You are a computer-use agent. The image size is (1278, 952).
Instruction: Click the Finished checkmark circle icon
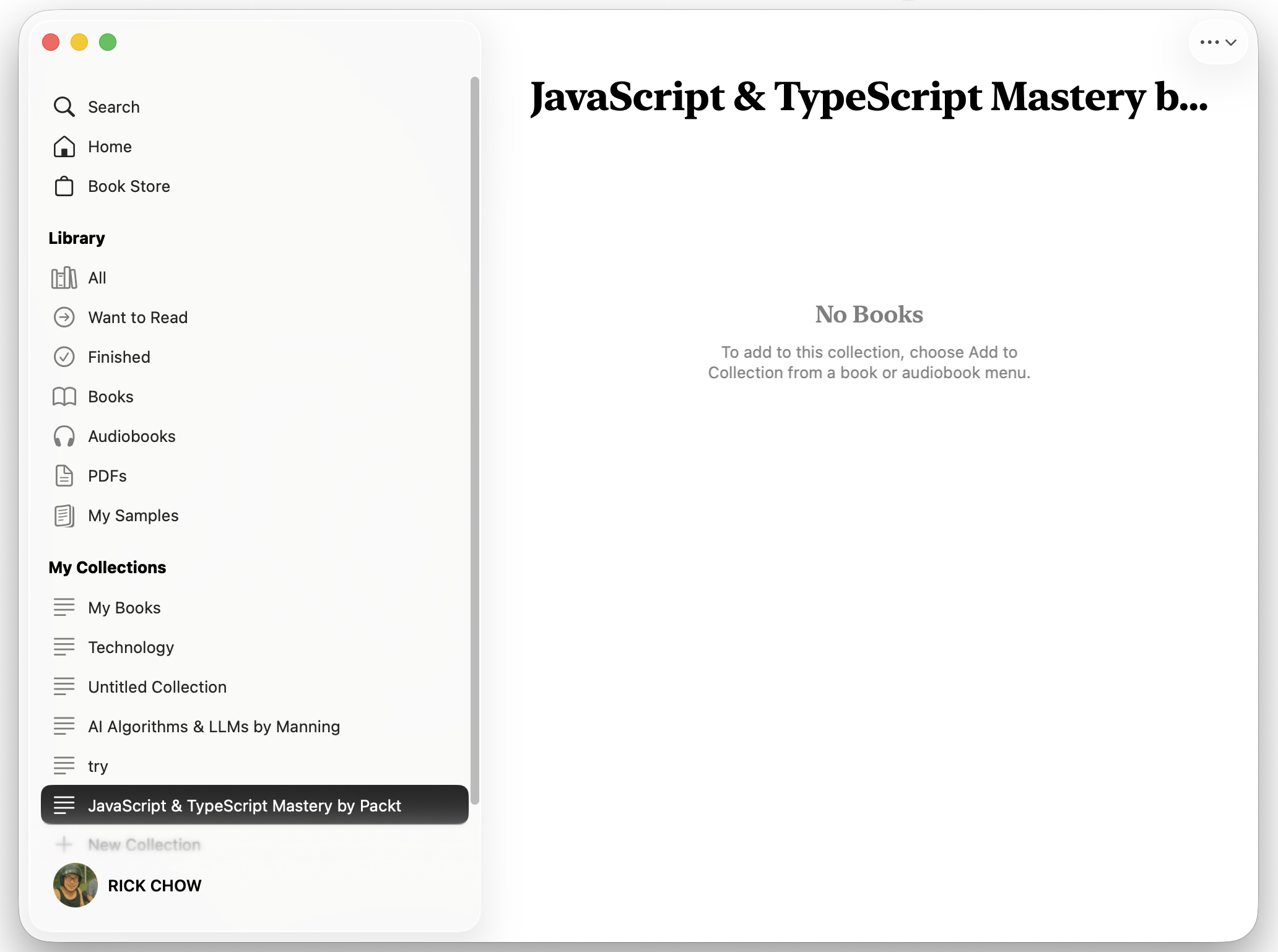click(x=64, y=357)
